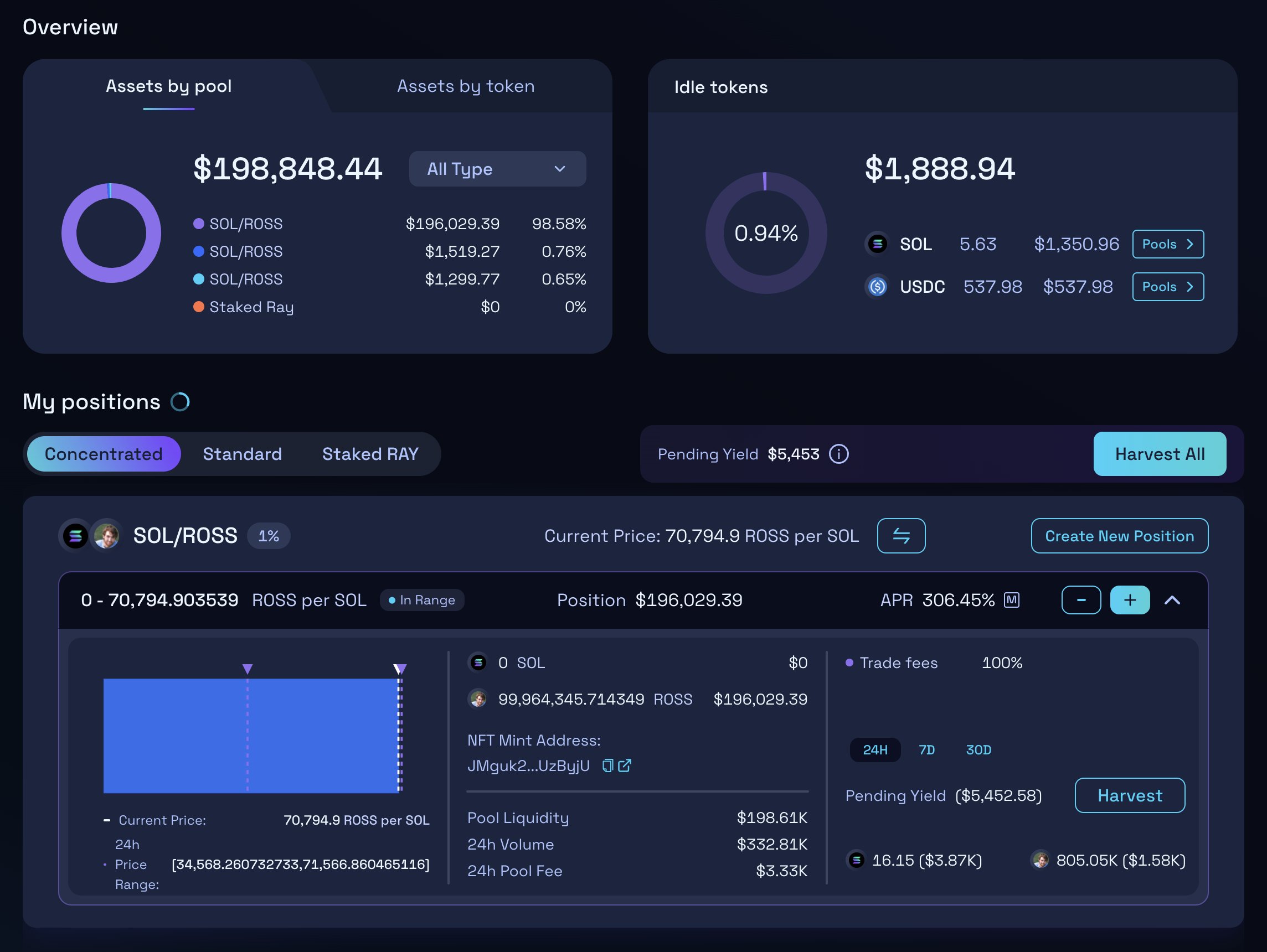
Task: Click the total value $198,848.44
Action: (x=287, y=169)
